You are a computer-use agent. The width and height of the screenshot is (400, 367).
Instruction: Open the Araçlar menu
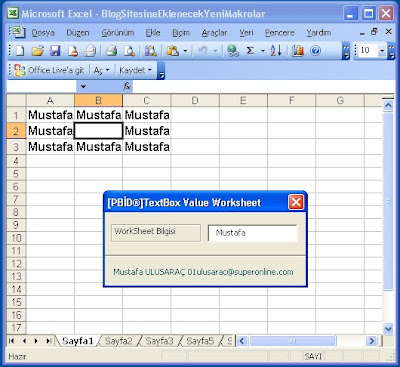214,33
